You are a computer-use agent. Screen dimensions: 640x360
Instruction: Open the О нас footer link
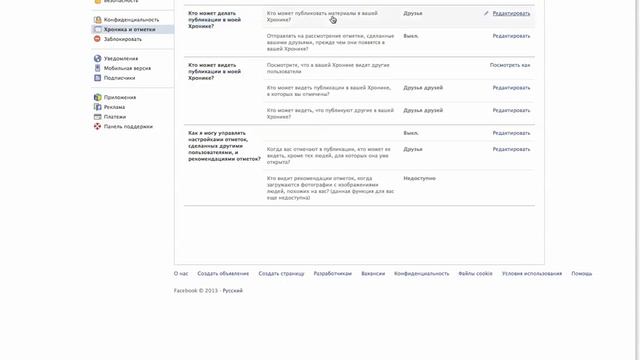pyautogui.click(x=181, y=273)
